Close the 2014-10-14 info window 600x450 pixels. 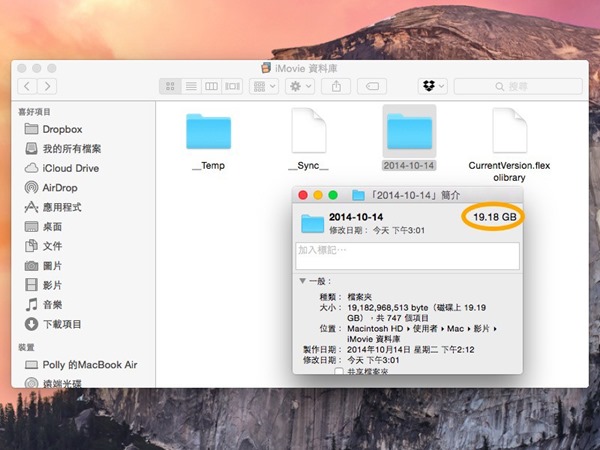point(303,195)
